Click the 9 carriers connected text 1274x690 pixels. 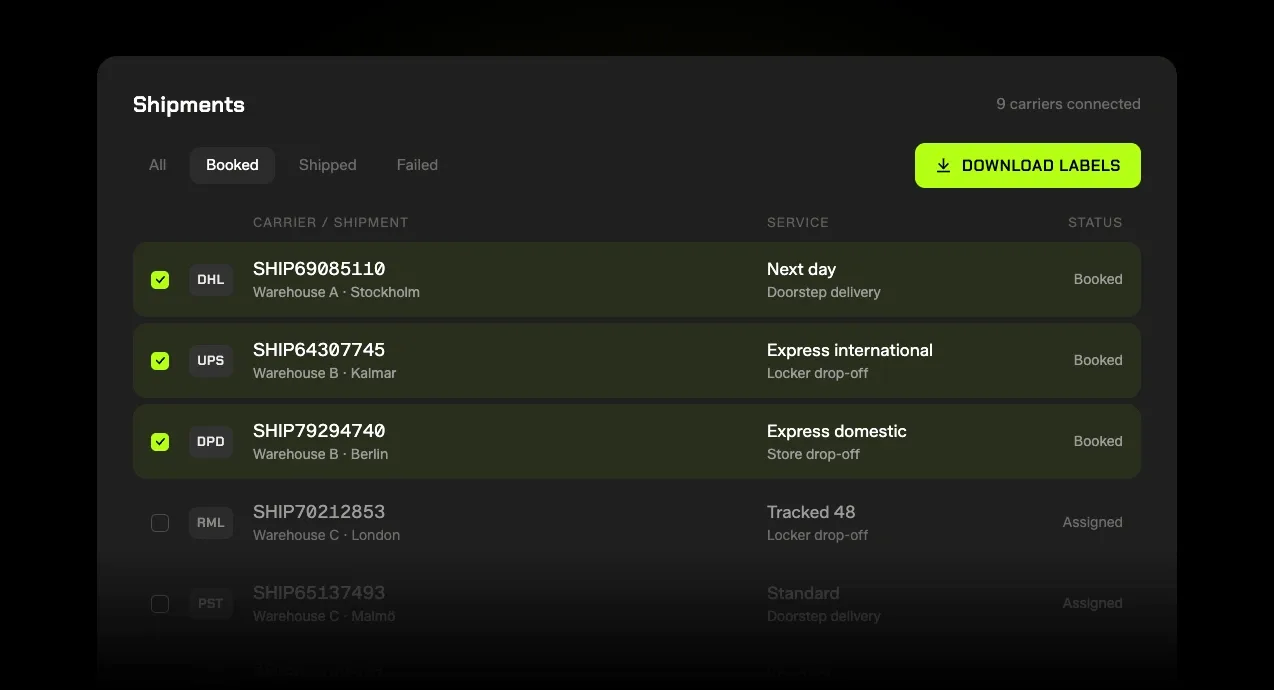1068,104
